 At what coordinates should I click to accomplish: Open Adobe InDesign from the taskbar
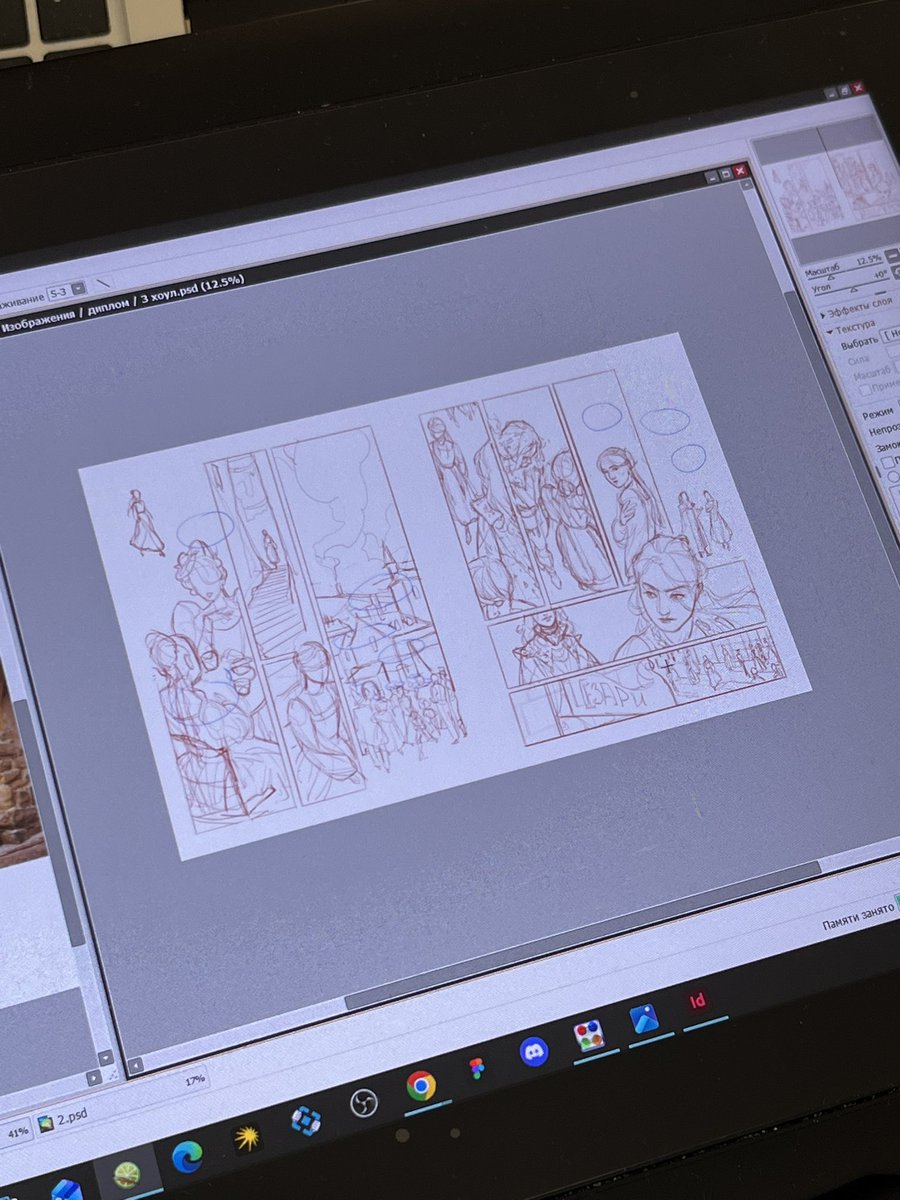point(697,1000)
